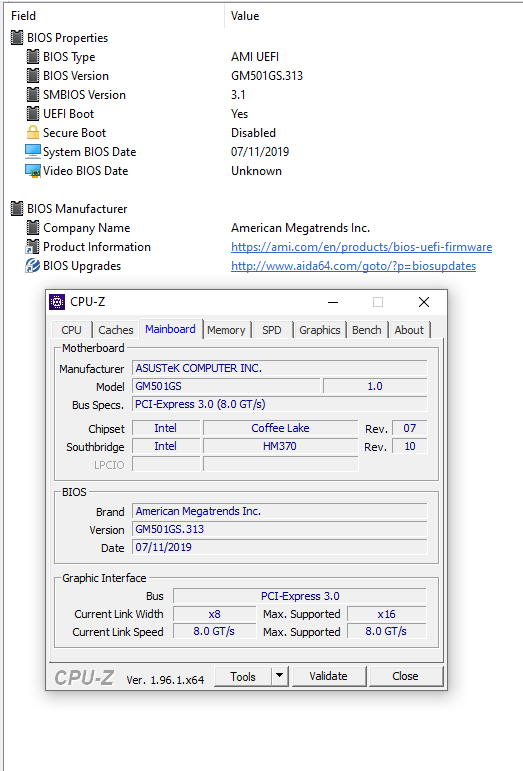Click the SMBIOS Version chip icon
This screenshot has width=523, height=771.
pos(32,94)
